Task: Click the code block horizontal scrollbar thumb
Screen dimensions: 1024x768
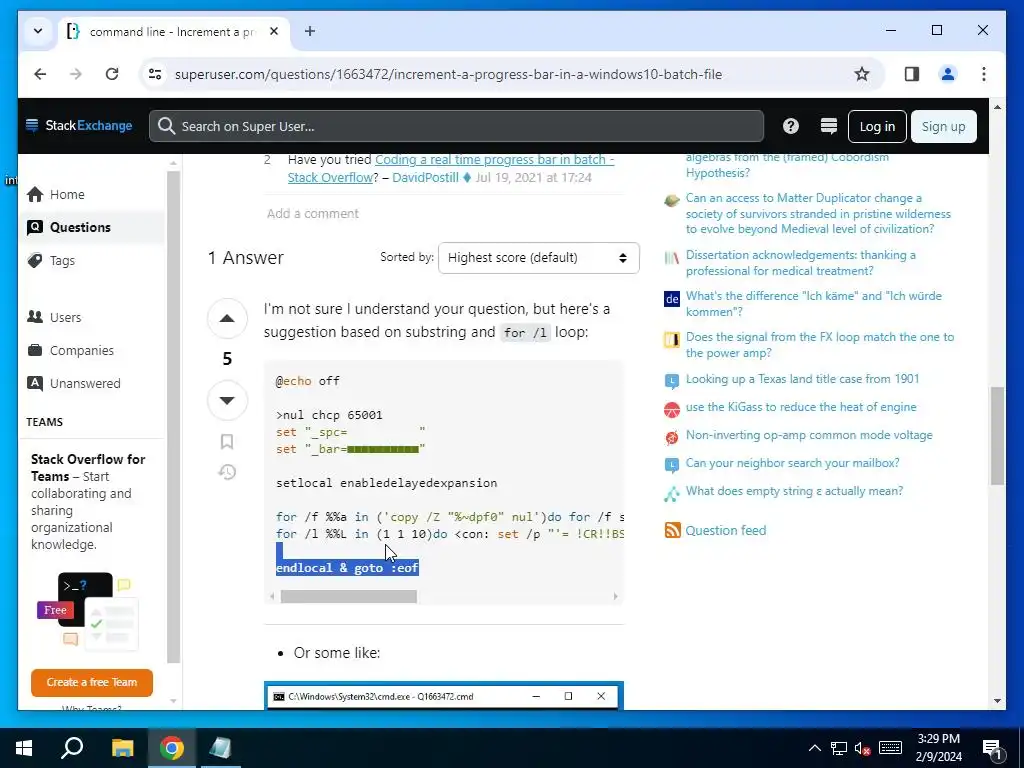Action: (349, 596)
